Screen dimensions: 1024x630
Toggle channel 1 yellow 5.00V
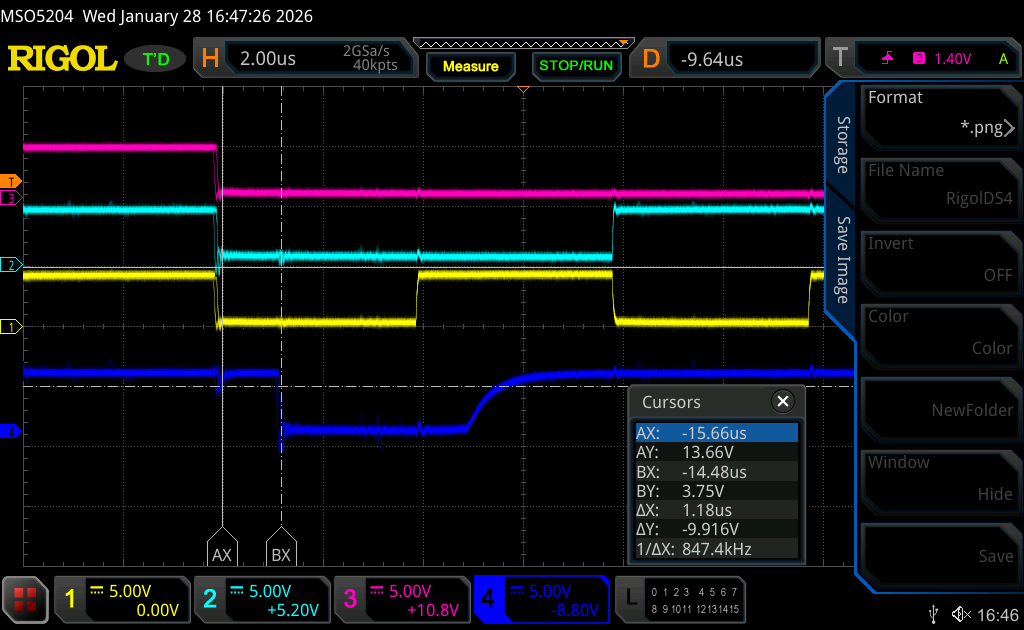point(123,599)
